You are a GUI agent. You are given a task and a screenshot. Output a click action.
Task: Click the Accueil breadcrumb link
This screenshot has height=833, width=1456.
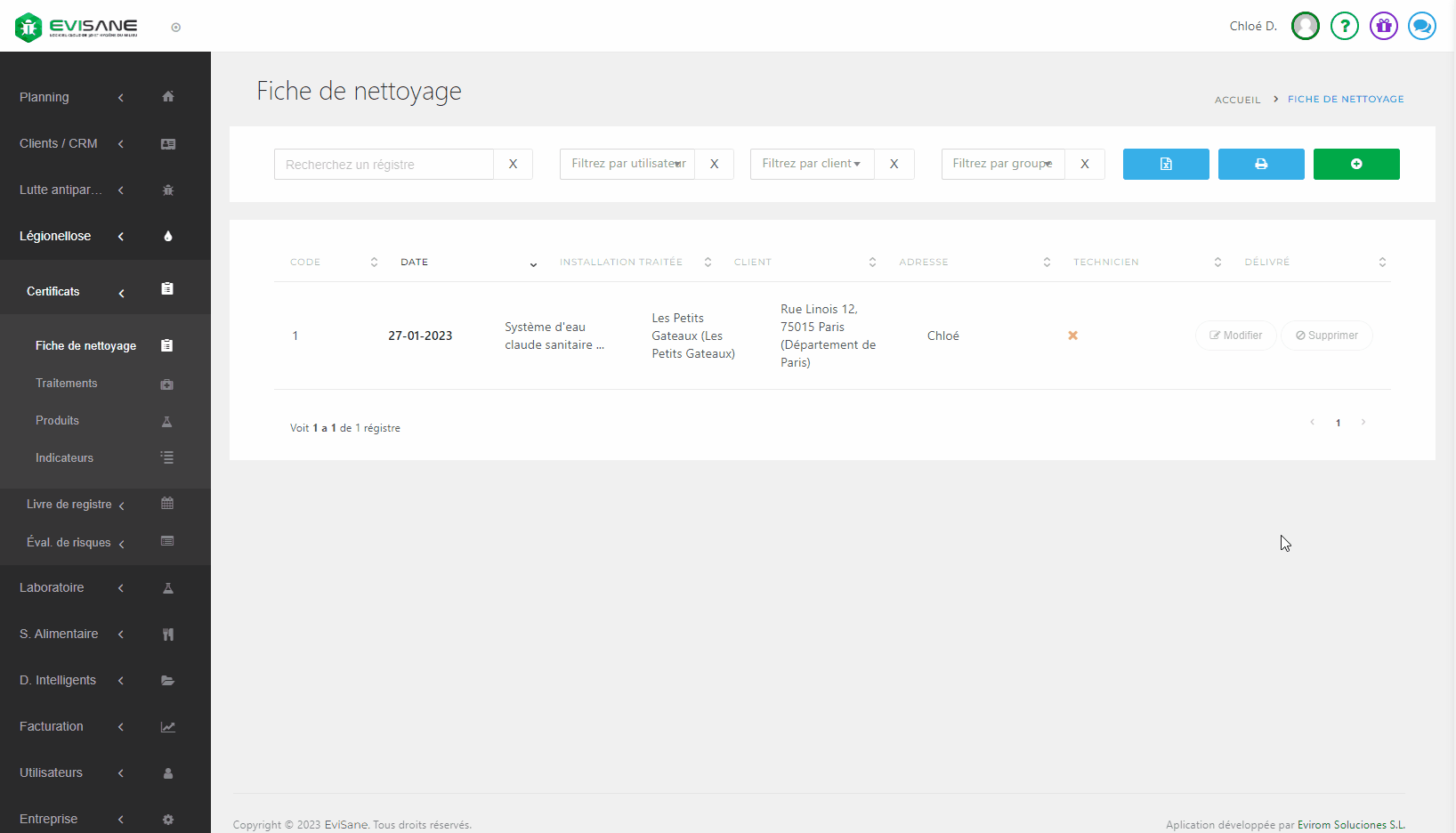1237,100
